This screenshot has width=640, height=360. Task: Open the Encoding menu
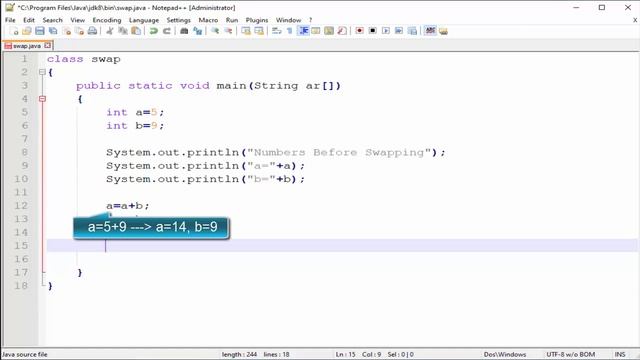[x=107, y=20]
